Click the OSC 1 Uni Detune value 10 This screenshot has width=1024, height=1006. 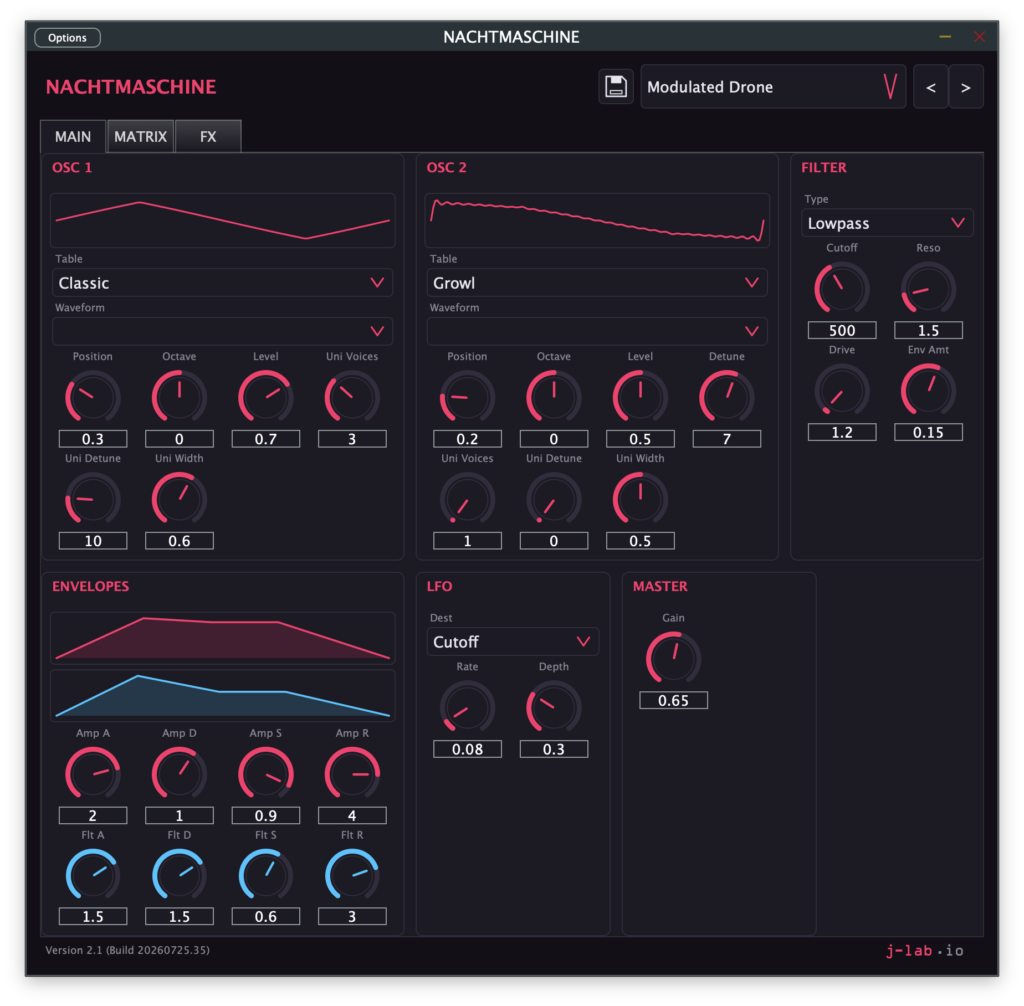pyautogui.click(x=93, y=541)
